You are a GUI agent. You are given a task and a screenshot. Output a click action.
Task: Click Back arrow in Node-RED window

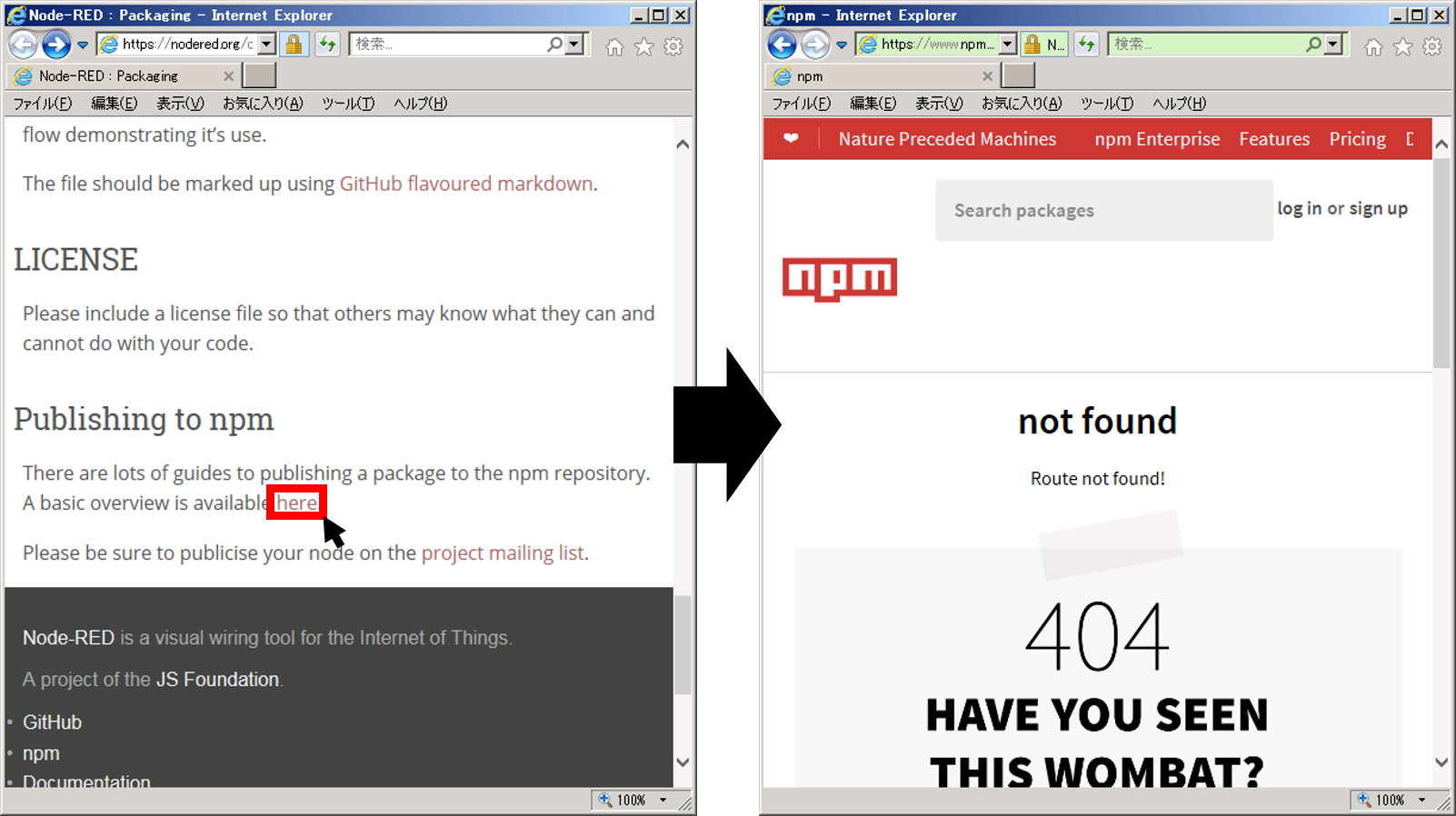coord(24,44)
